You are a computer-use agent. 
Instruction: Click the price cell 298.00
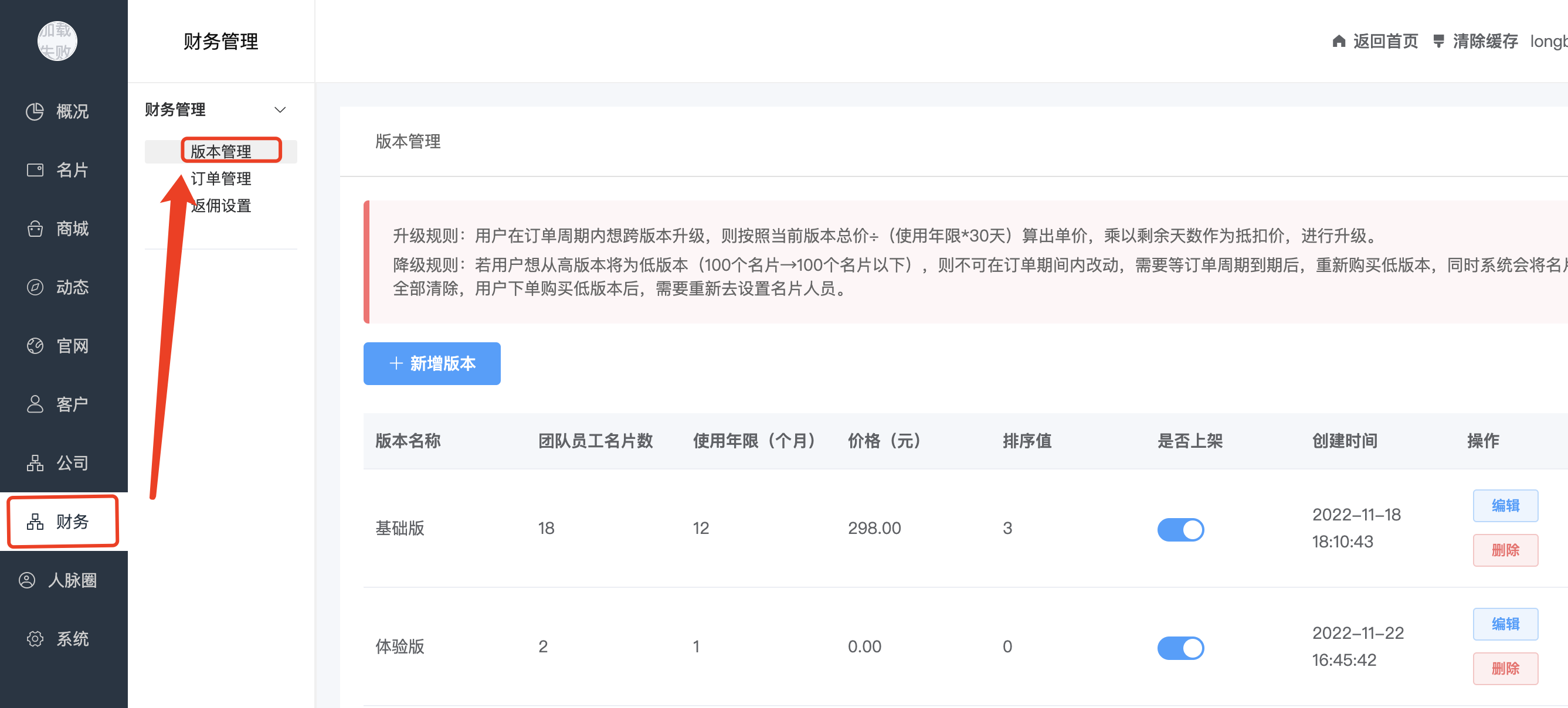874,528
